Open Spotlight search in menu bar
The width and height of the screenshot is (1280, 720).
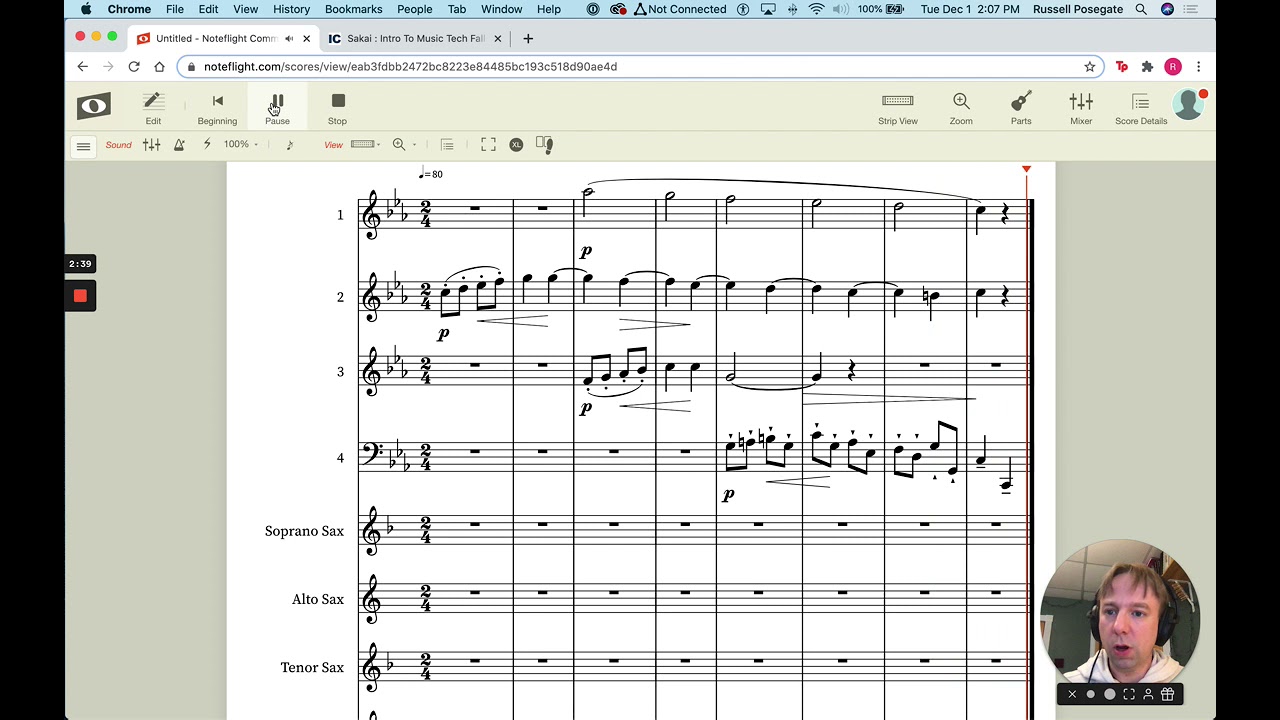[x=1141, y=9]
